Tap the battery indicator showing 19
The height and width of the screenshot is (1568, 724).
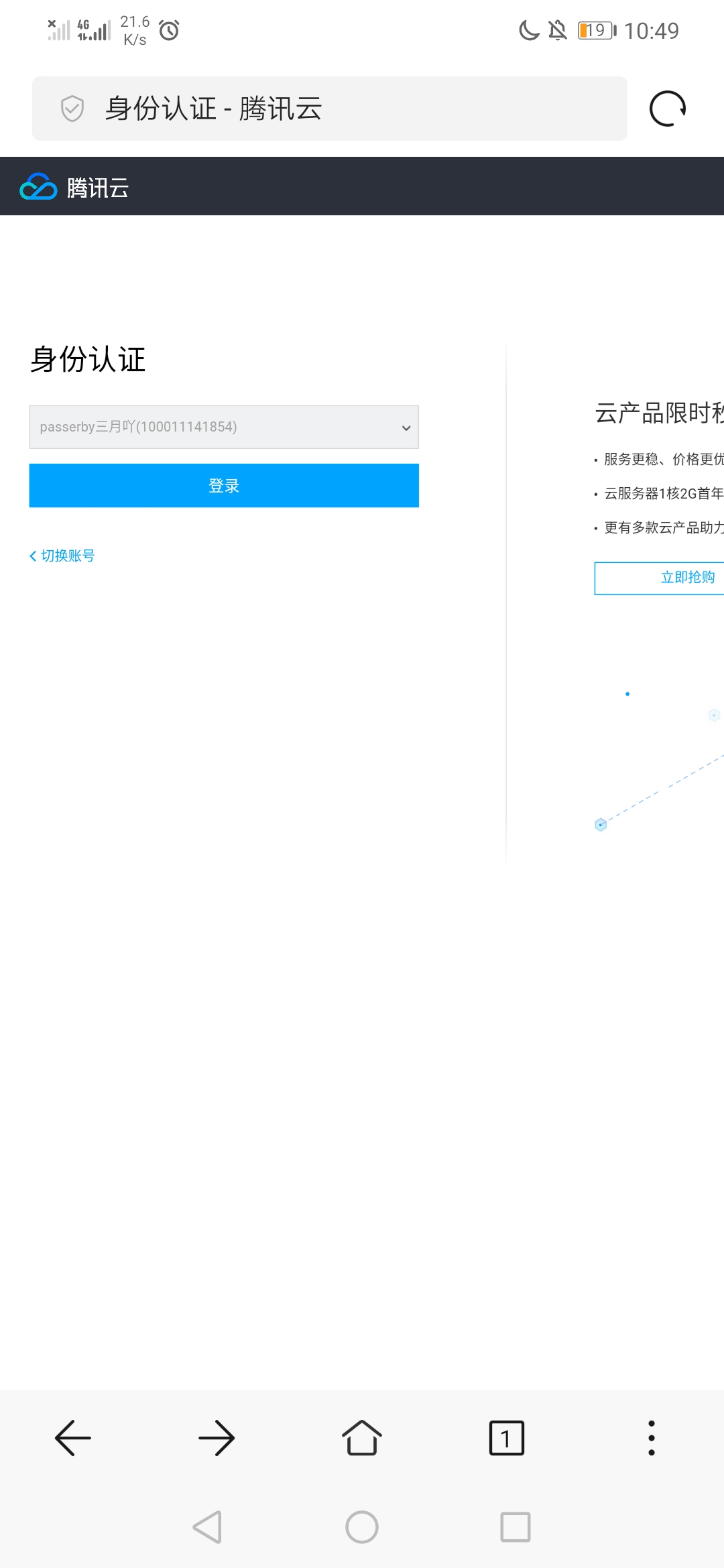pos(597,30)
